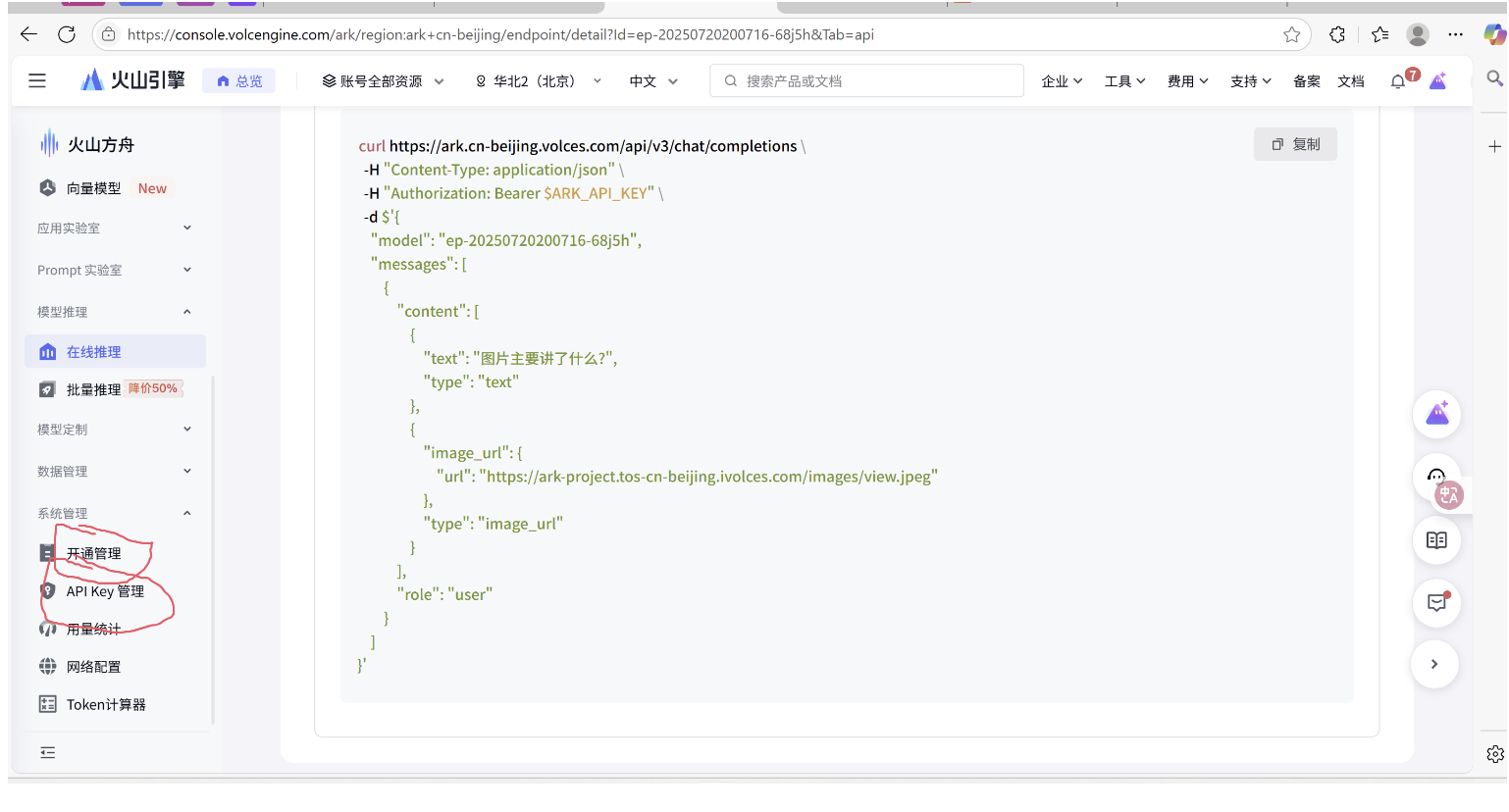This screenshot has width=1509, height=812.
Task: Click the model id "ep-20250720200716-68j5h" text
Action: pos(538,240)
